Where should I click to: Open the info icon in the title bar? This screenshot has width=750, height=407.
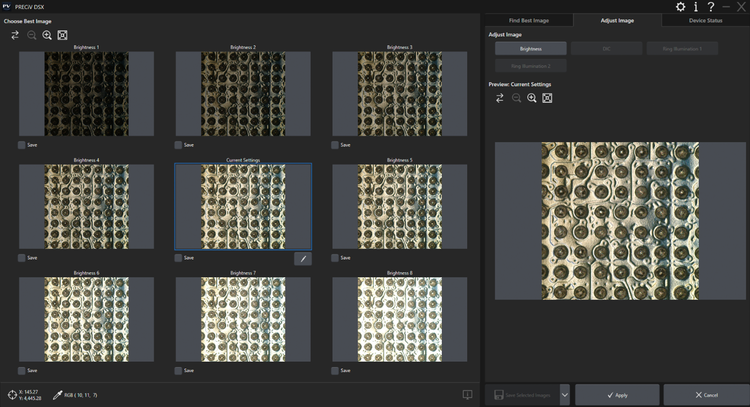coord(695,7)
